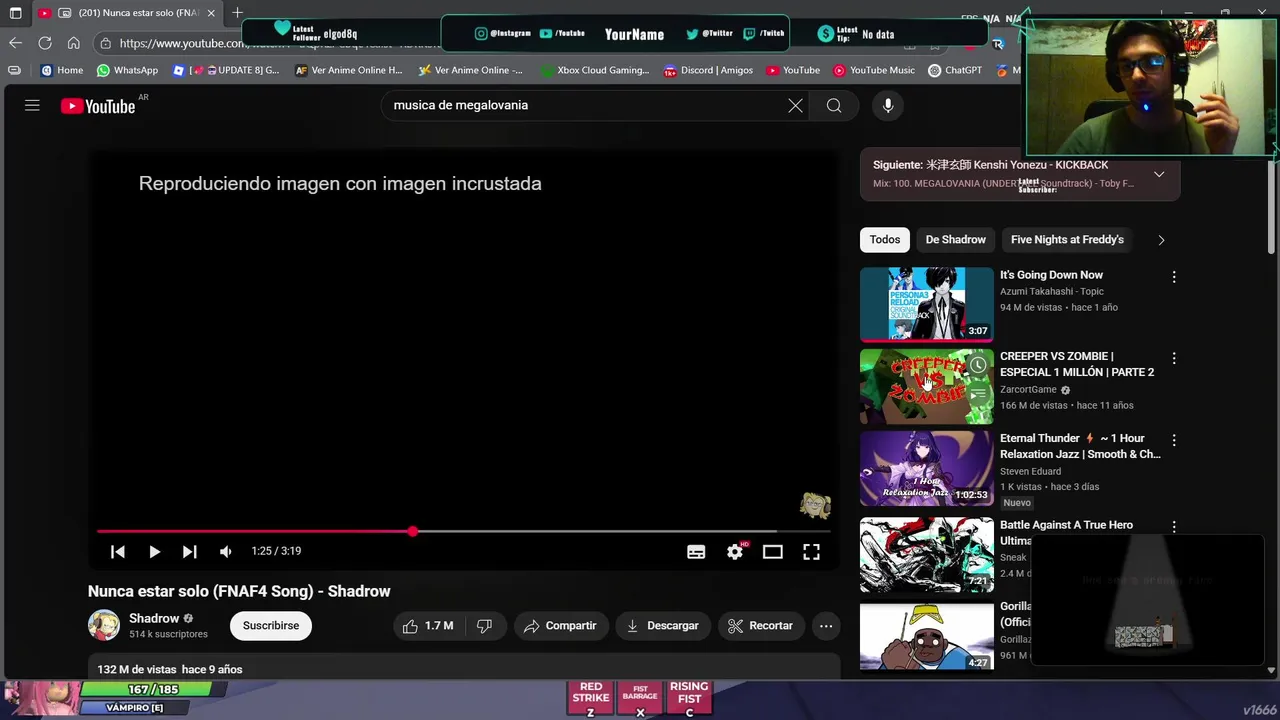
Task: Open the YouTube bookmark
Action: click(793, 70)
